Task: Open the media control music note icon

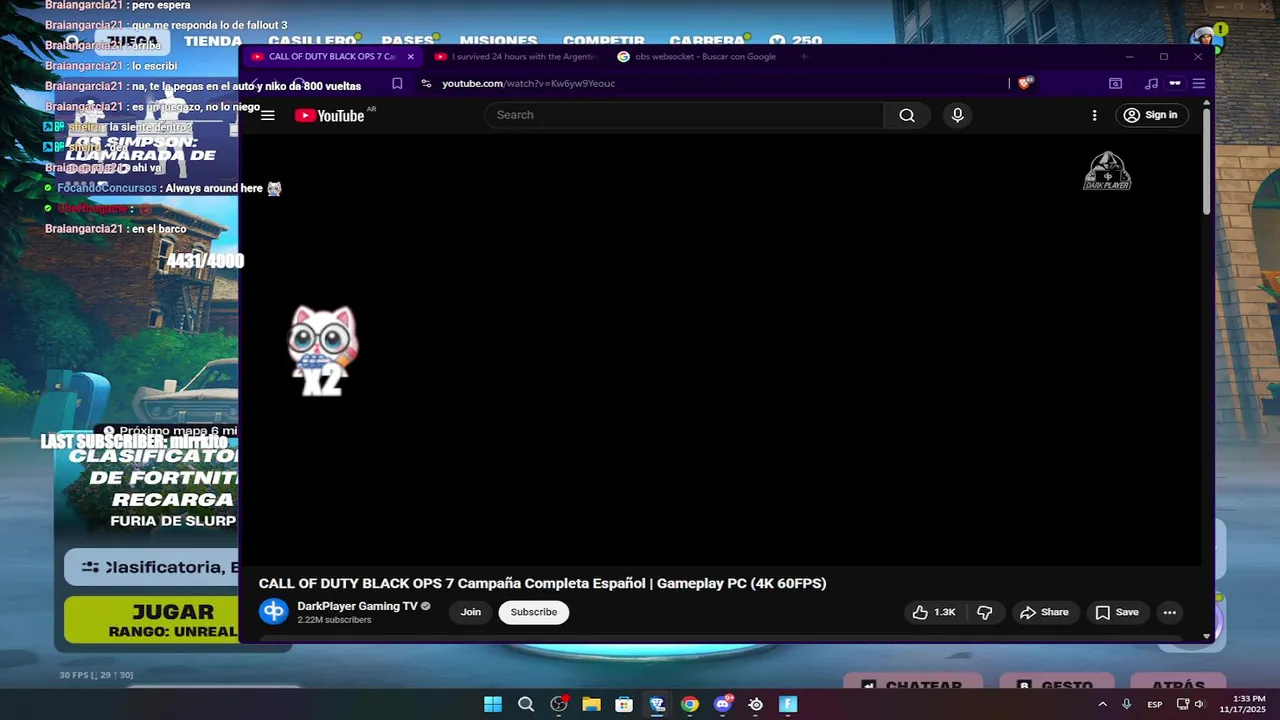Action: point(1151,84)
